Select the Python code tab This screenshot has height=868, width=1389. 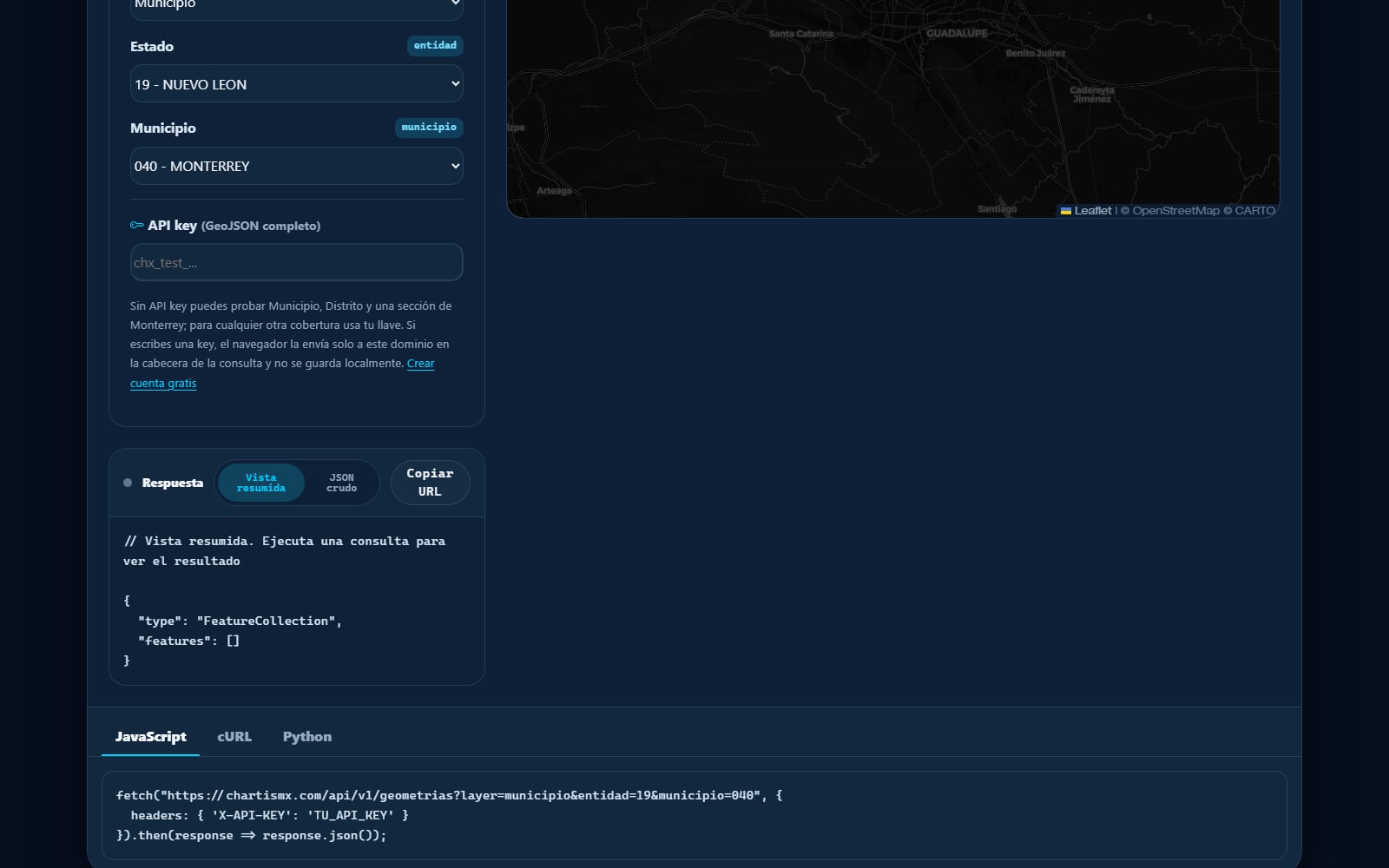pos(307,737)
